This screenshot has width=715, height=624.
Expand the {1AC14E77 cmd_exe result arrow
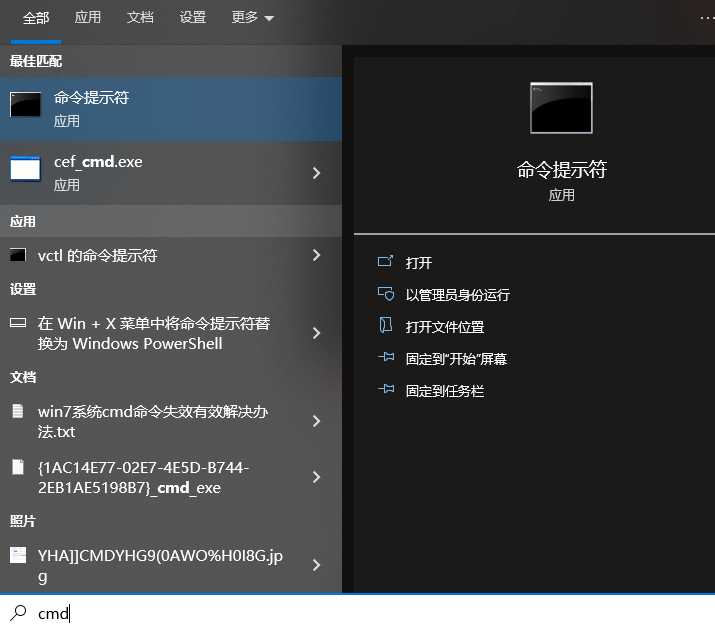point(316,477)
